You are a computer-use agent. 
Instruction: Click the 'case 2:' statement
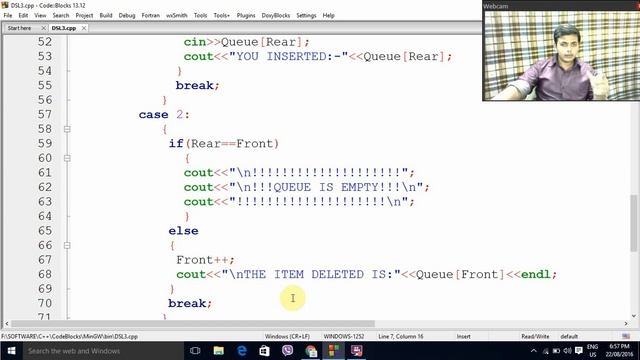click(x=164, y=115)
